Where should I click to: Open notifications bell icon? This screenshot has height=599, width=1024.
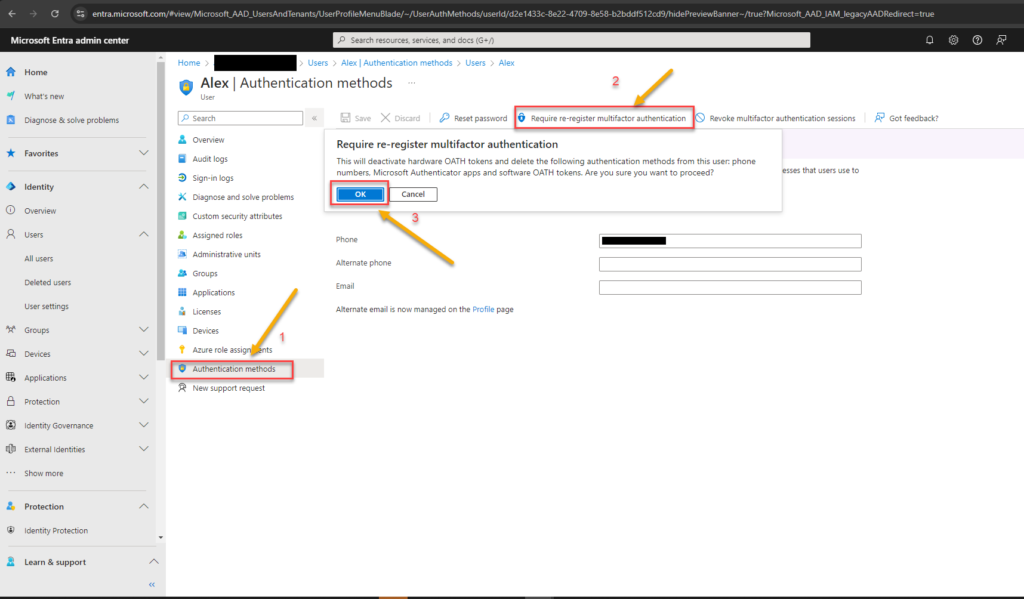[929, 40]
